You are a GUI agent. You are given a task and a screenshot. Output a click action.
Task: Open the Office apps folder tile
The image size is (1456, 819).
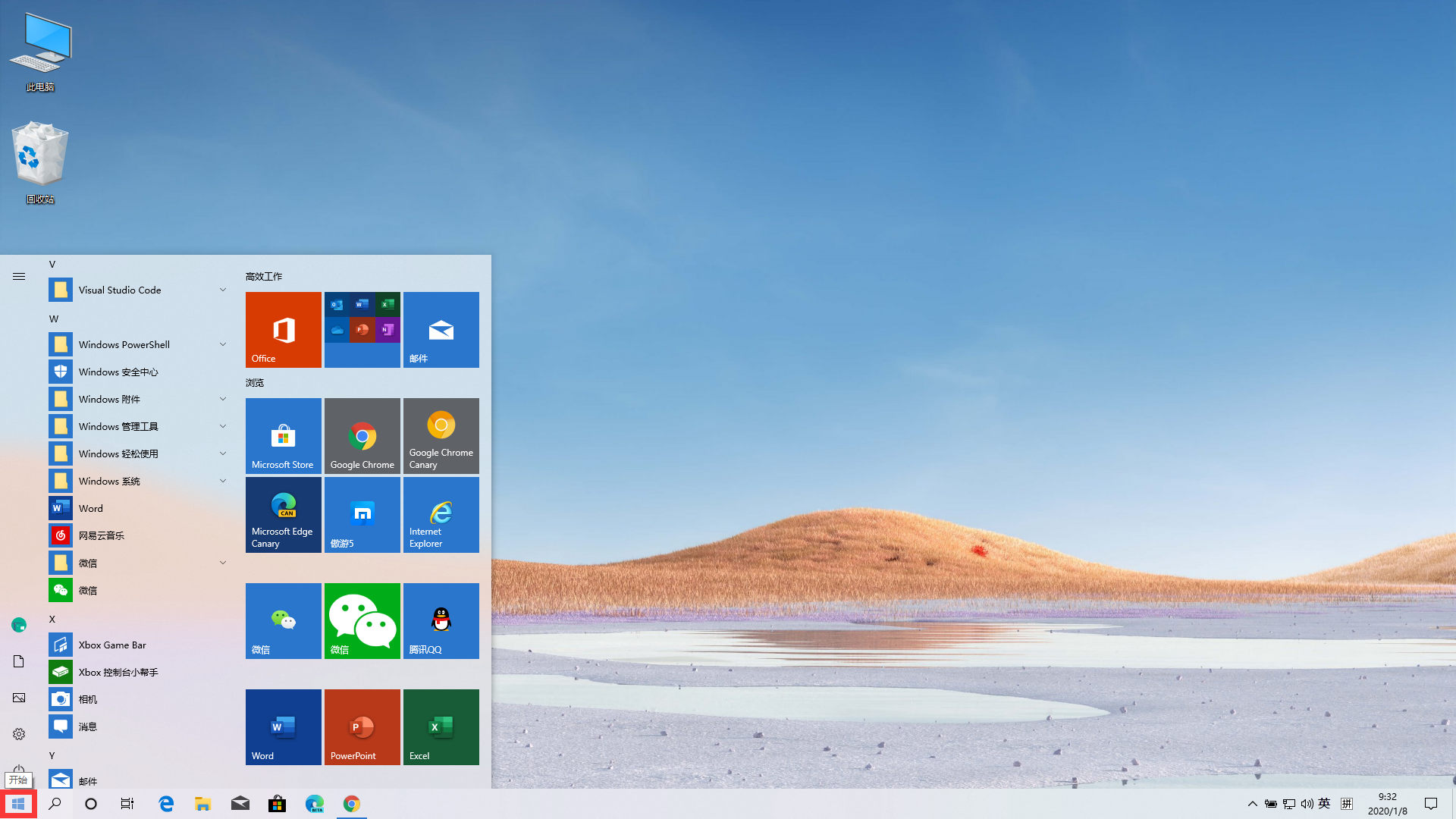click(x=362, y=330)
